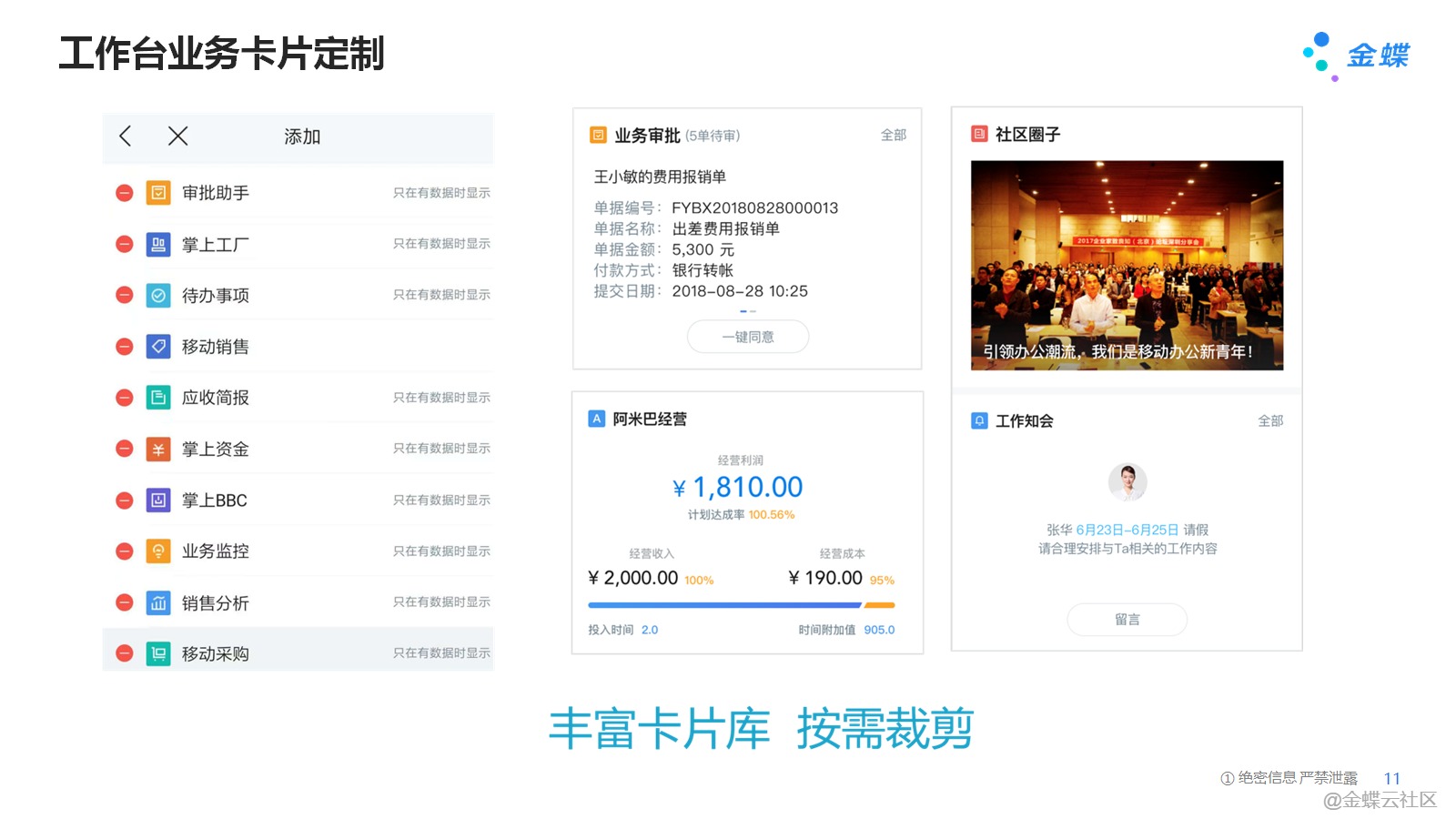Click the 留言 button
Image resolution: width=1456 pixels, height=819 pixels.
[1127, 620]
